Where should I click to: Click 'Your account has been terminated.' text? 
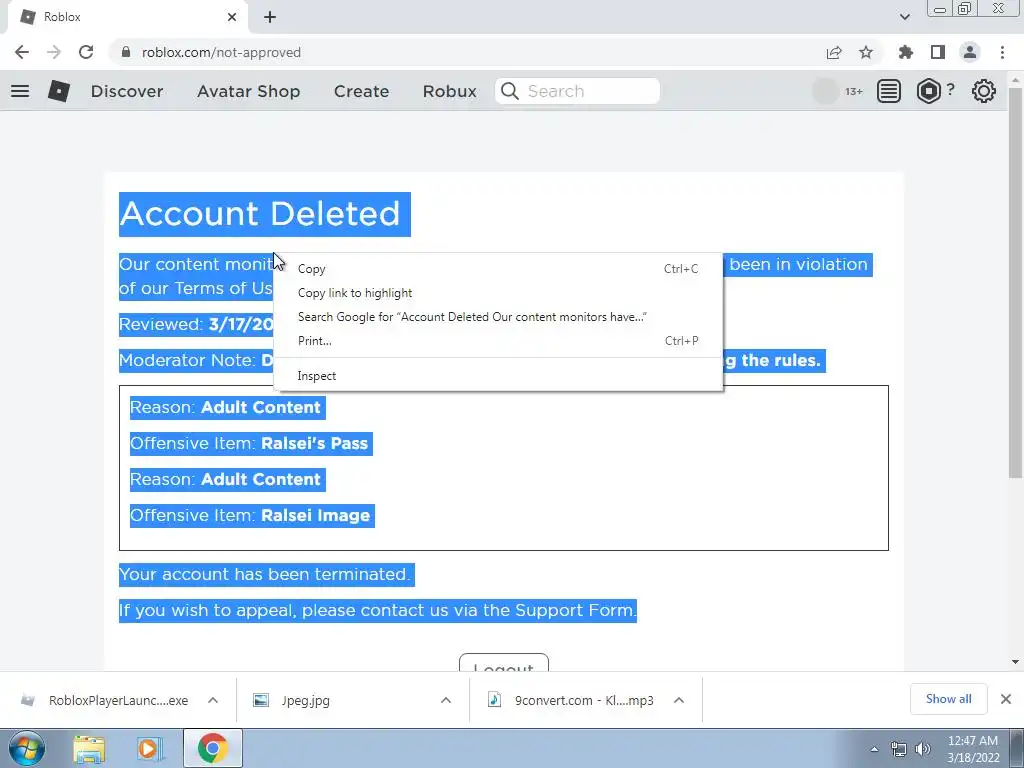coord(265,574)
